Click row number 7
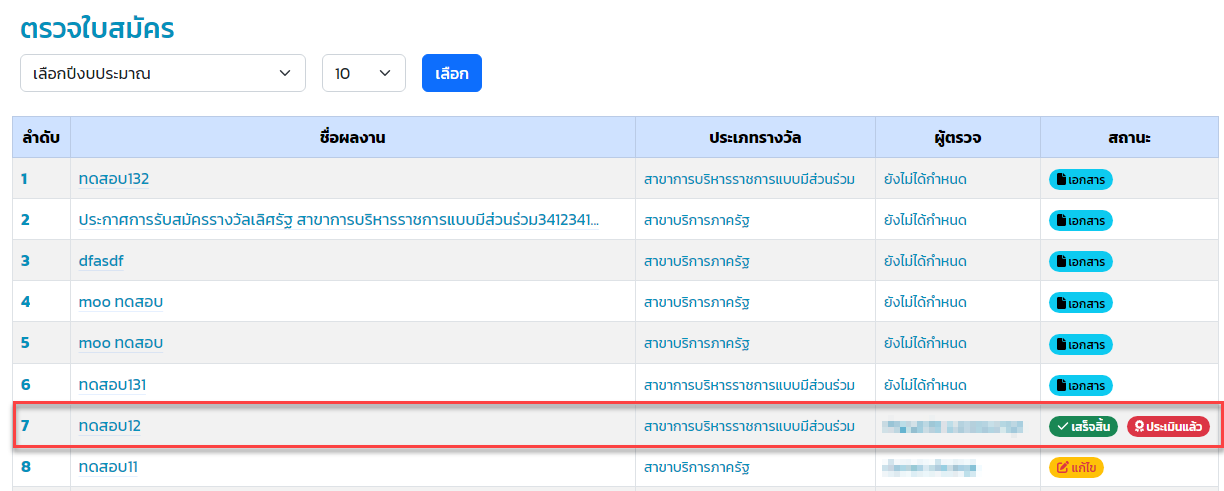The height and width of the screenshot is (491, 1224). 25,426
